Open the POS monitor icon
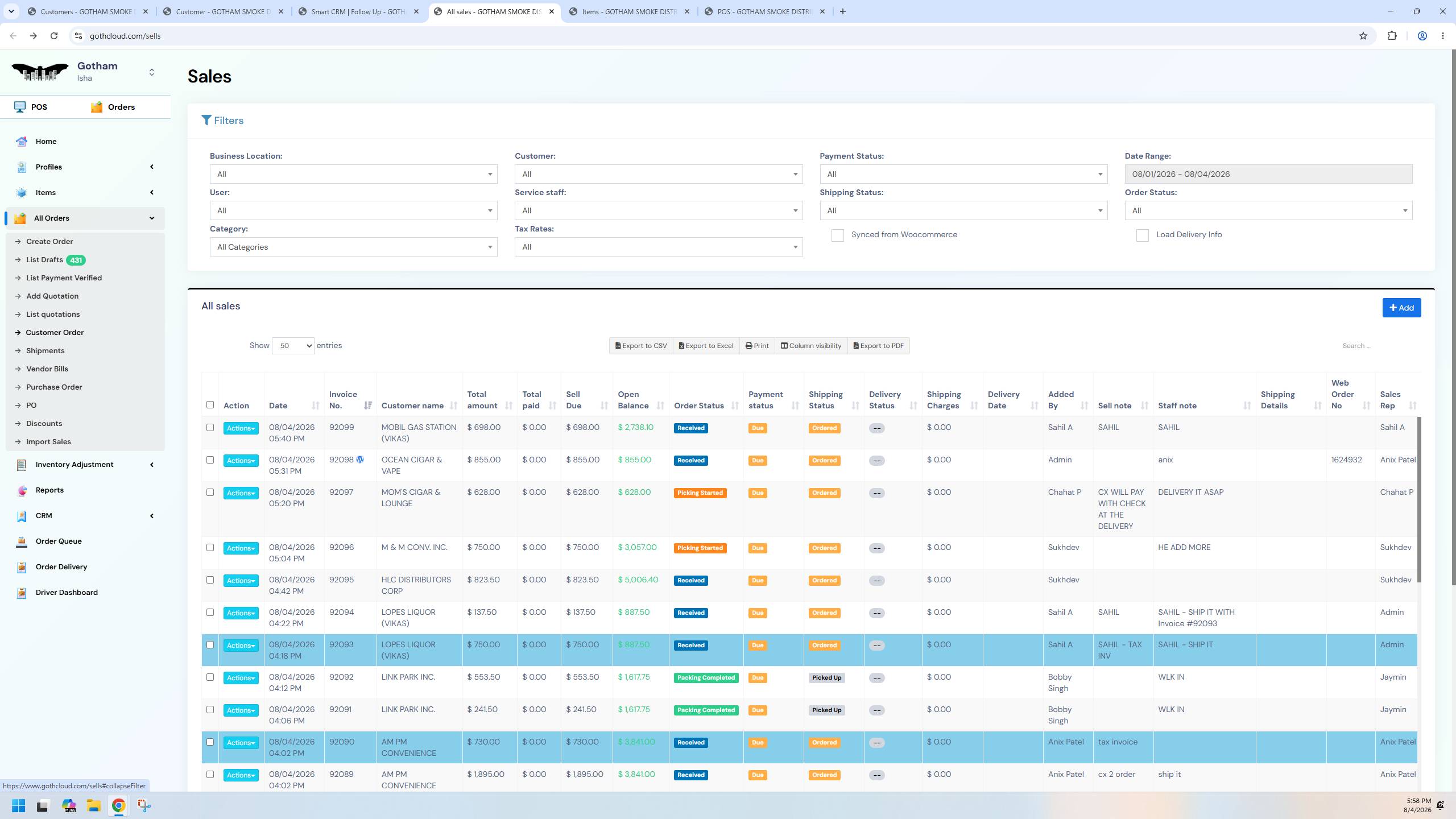The image size is (1456, 819). click(20, 107)
